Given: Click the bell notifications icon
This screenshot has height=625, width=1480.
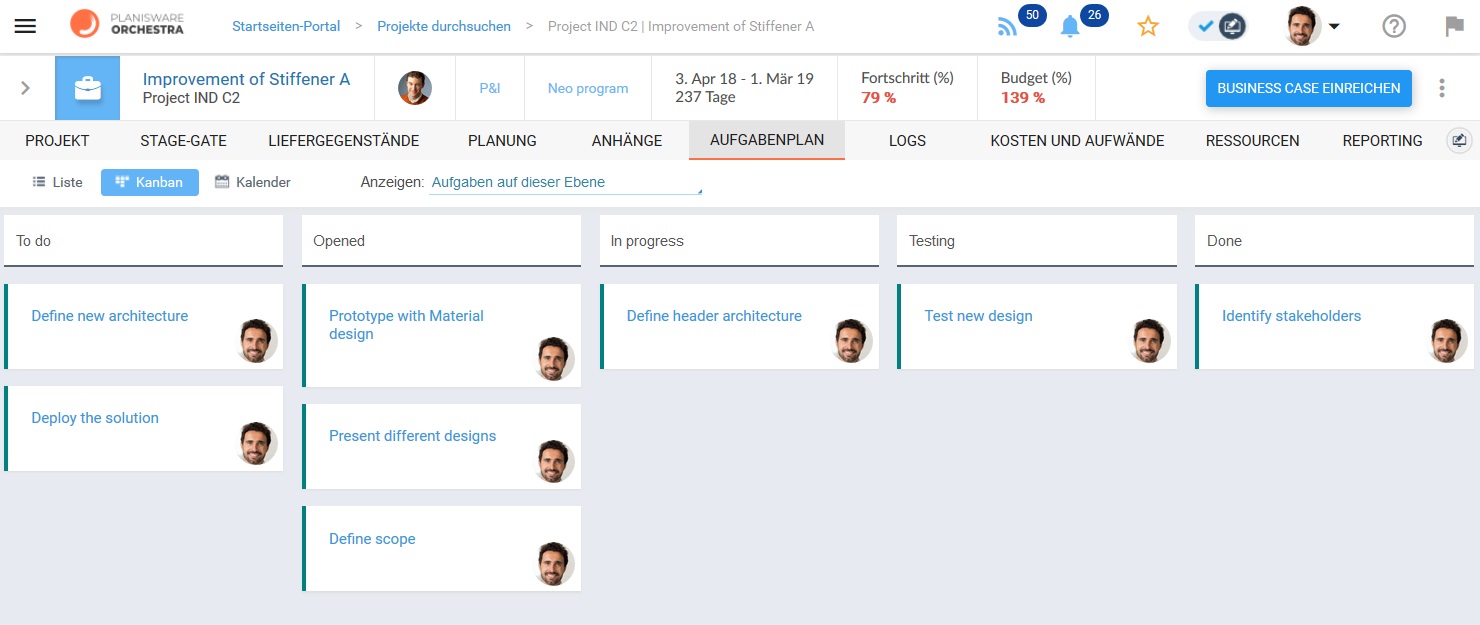Looking at the screenshot, I should [1070, 27].
